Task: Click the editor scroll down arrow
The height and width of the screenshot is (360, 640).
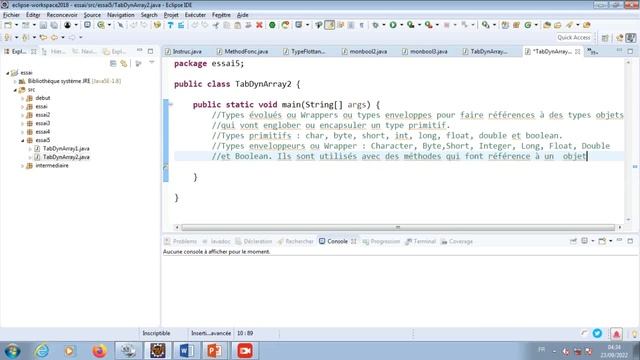Action: pos(629,220)
